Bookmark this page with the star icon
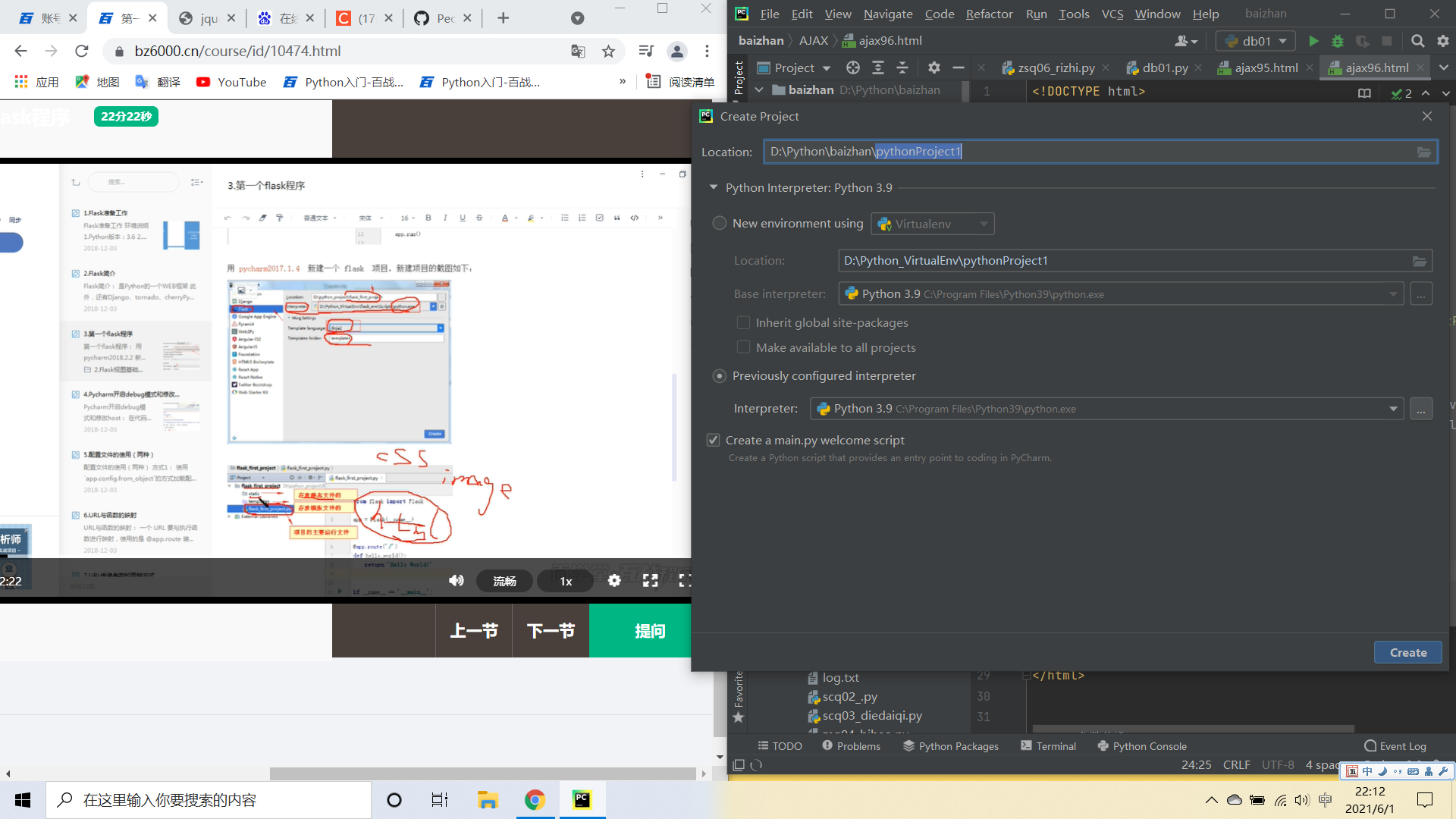 click(x=608, y=52)
